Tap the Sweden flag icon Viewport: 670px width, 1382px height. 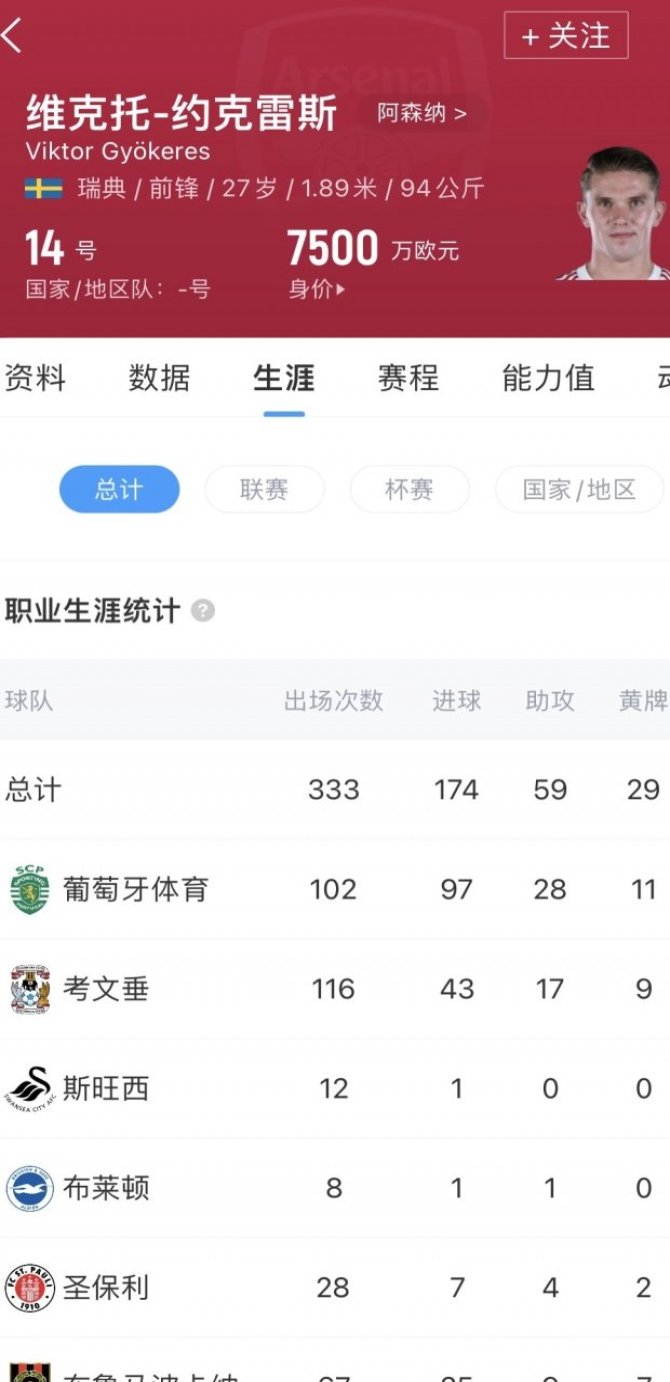click(44, 188)
